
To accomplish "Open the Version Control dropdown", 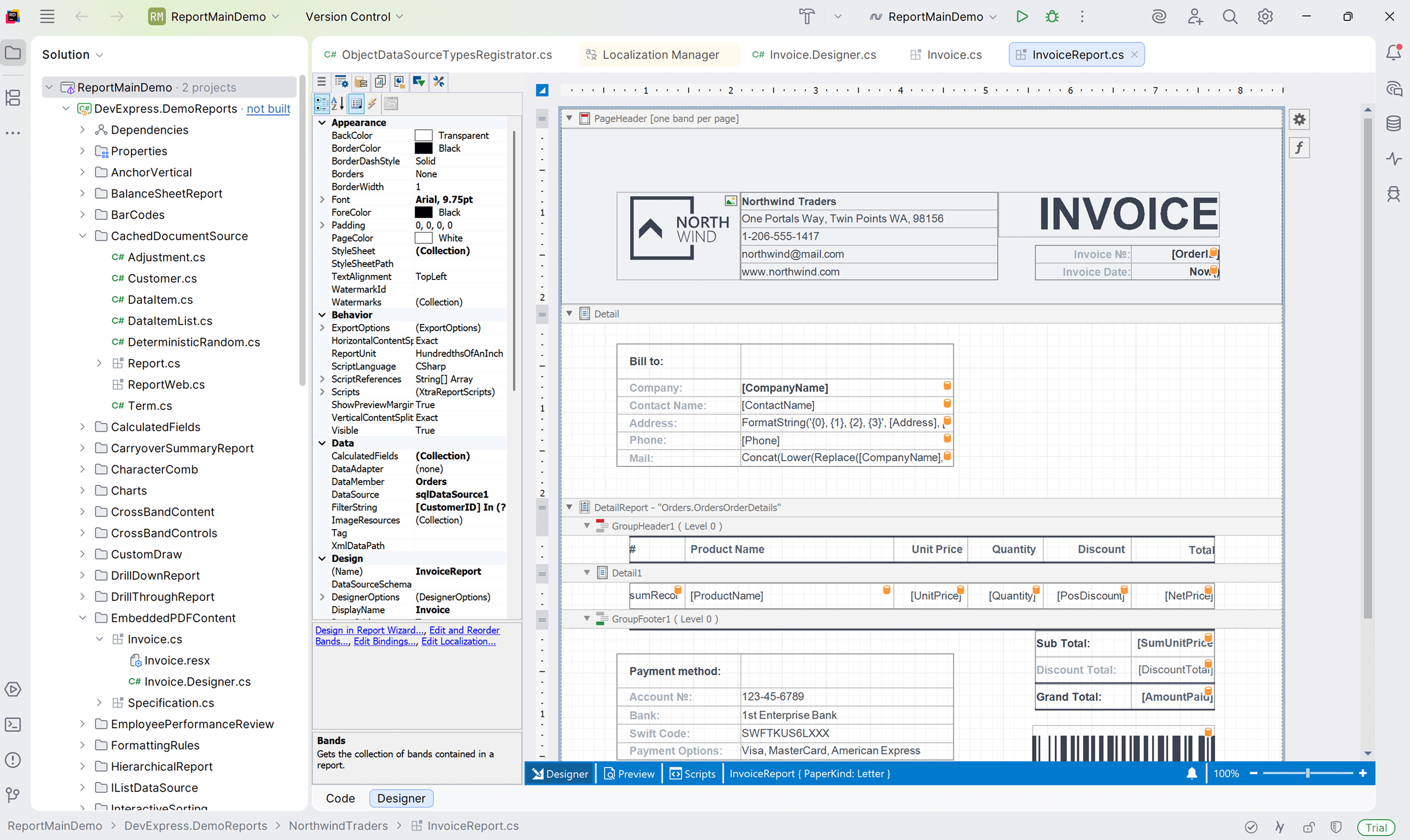I will pyautogui.click(x=354, y=16).
